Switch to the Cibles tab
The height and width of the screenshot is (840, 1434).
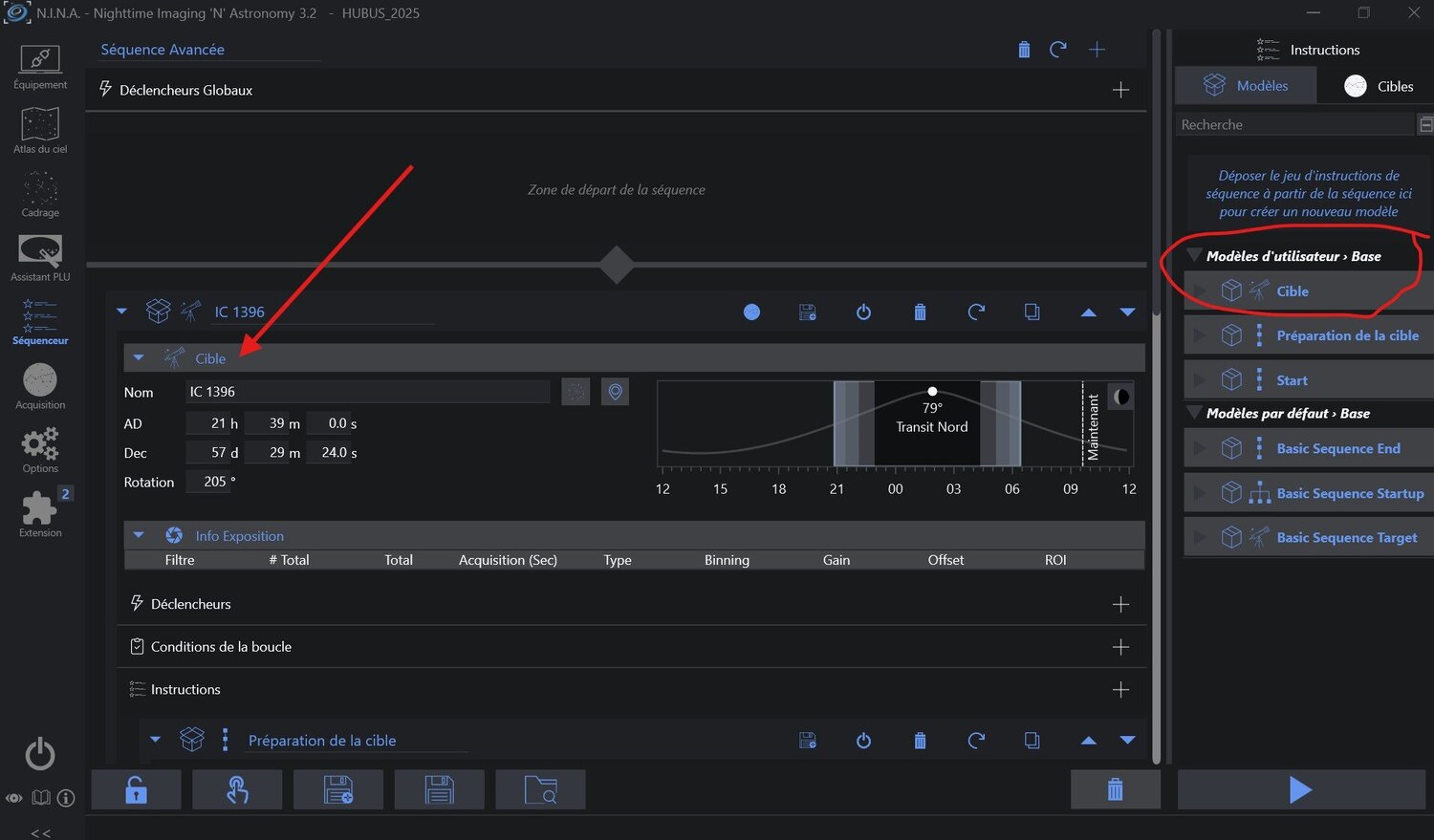1378,86
